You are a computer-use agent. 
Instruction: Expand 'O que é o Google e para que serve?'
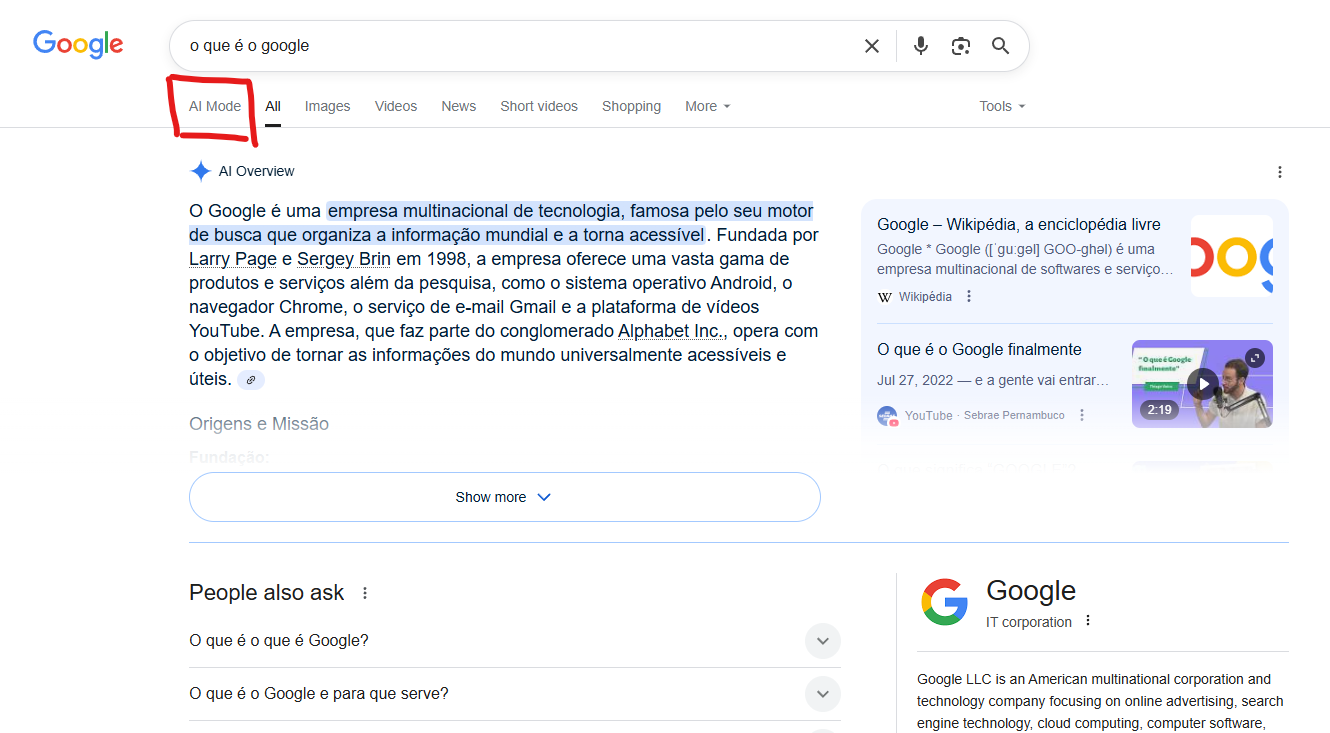(822, 694)
